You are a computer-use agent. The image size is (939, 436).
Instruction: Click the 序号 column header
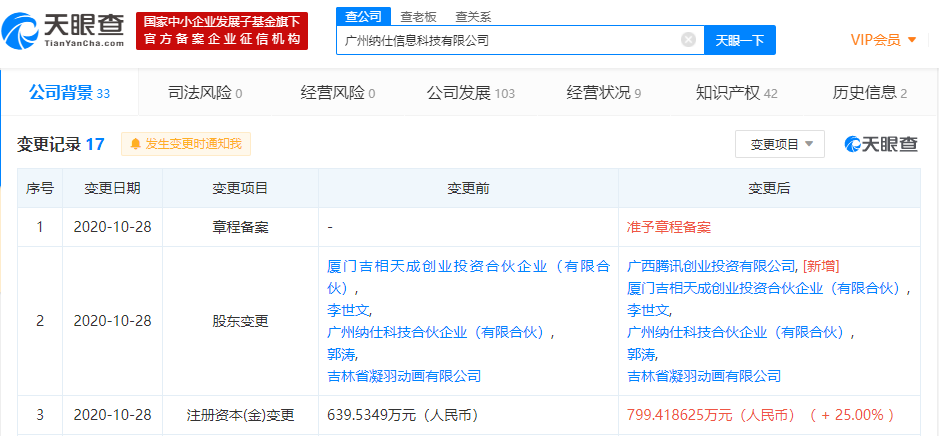40,188
